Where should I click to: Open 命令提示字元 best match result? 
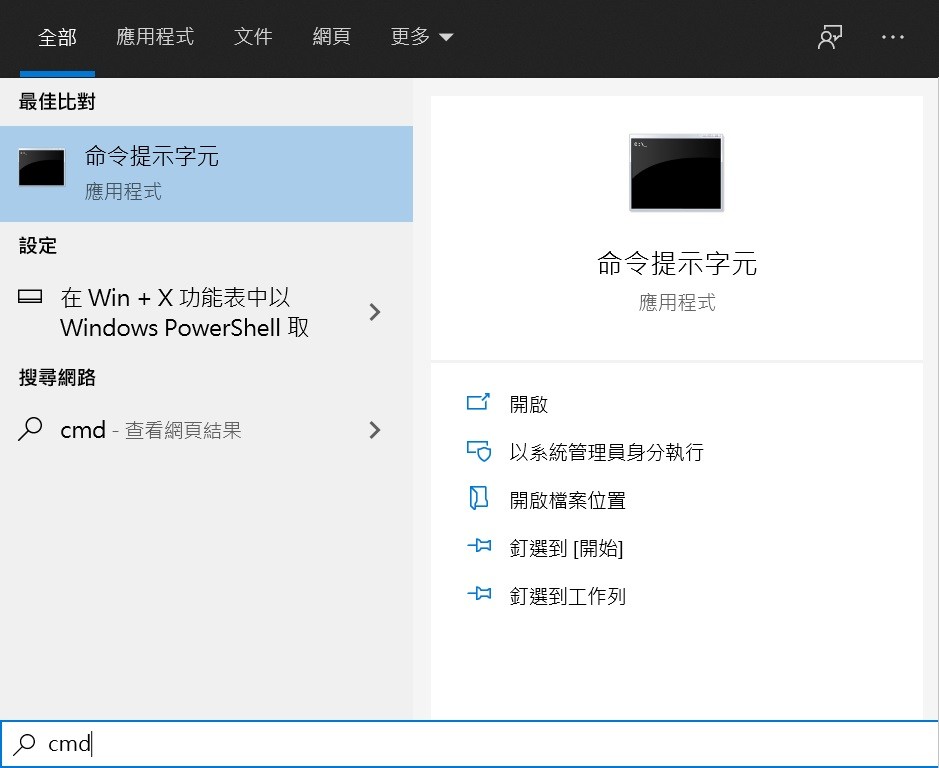click(x=206, y=174)
